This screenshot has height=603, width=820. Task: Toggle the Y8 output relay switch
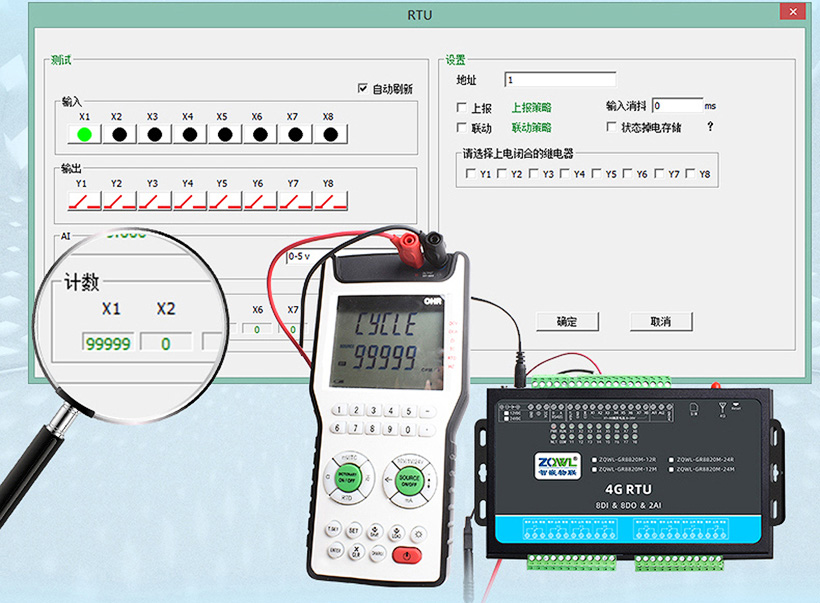point(329,200)
